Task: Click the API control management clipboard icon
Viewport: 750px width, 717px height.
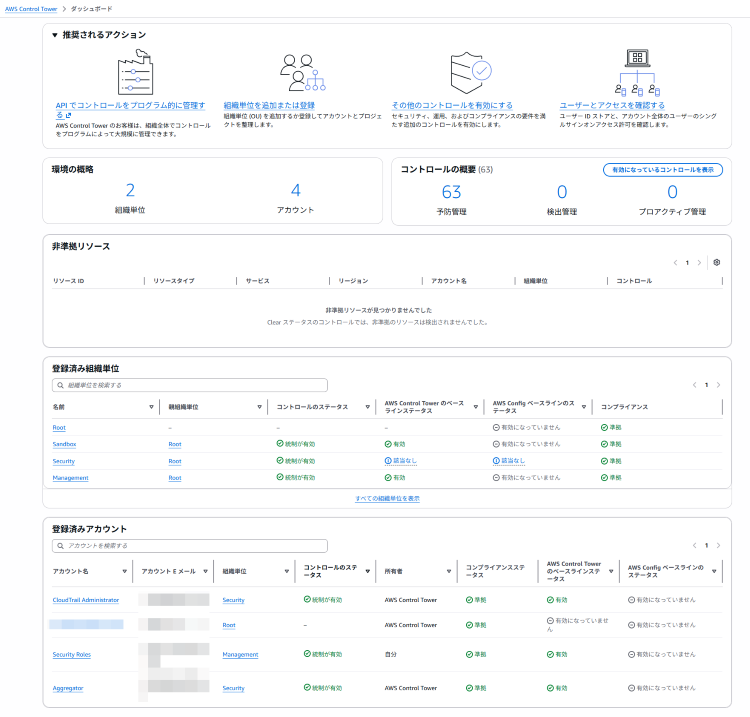Action: [x=135, y=72]
